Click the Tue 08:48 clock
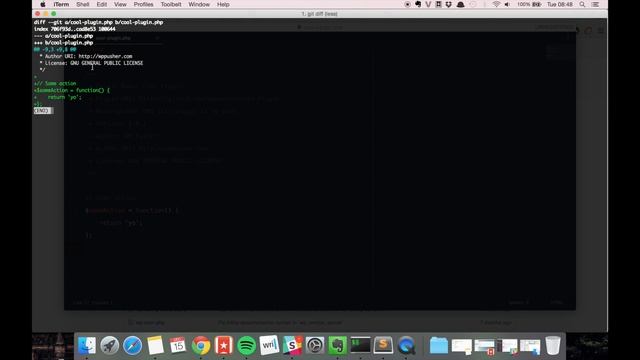The image size is (640, 360). 560,4
